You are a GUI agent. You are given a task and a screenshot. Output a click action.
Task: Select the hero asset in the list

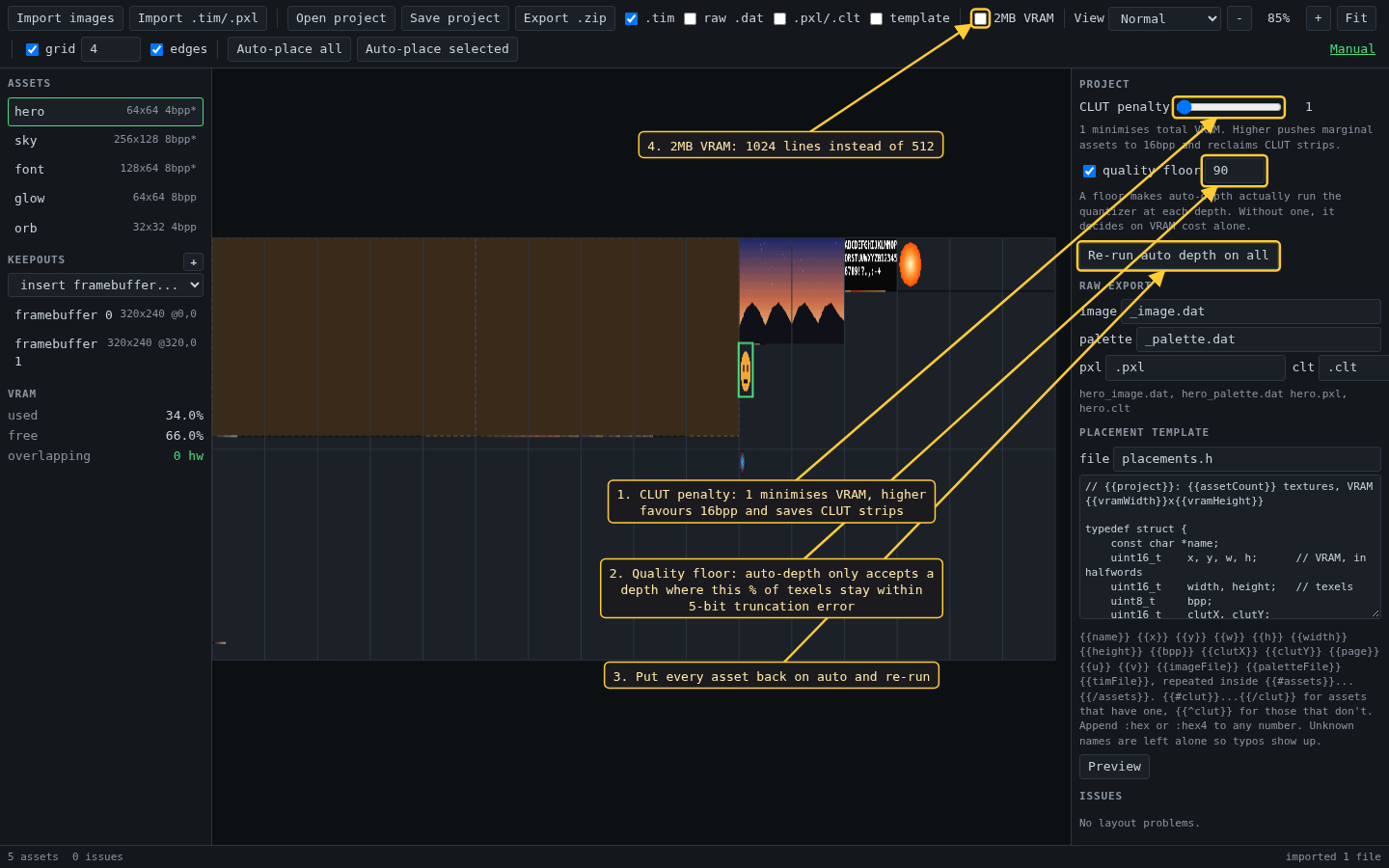coord(105,112)
